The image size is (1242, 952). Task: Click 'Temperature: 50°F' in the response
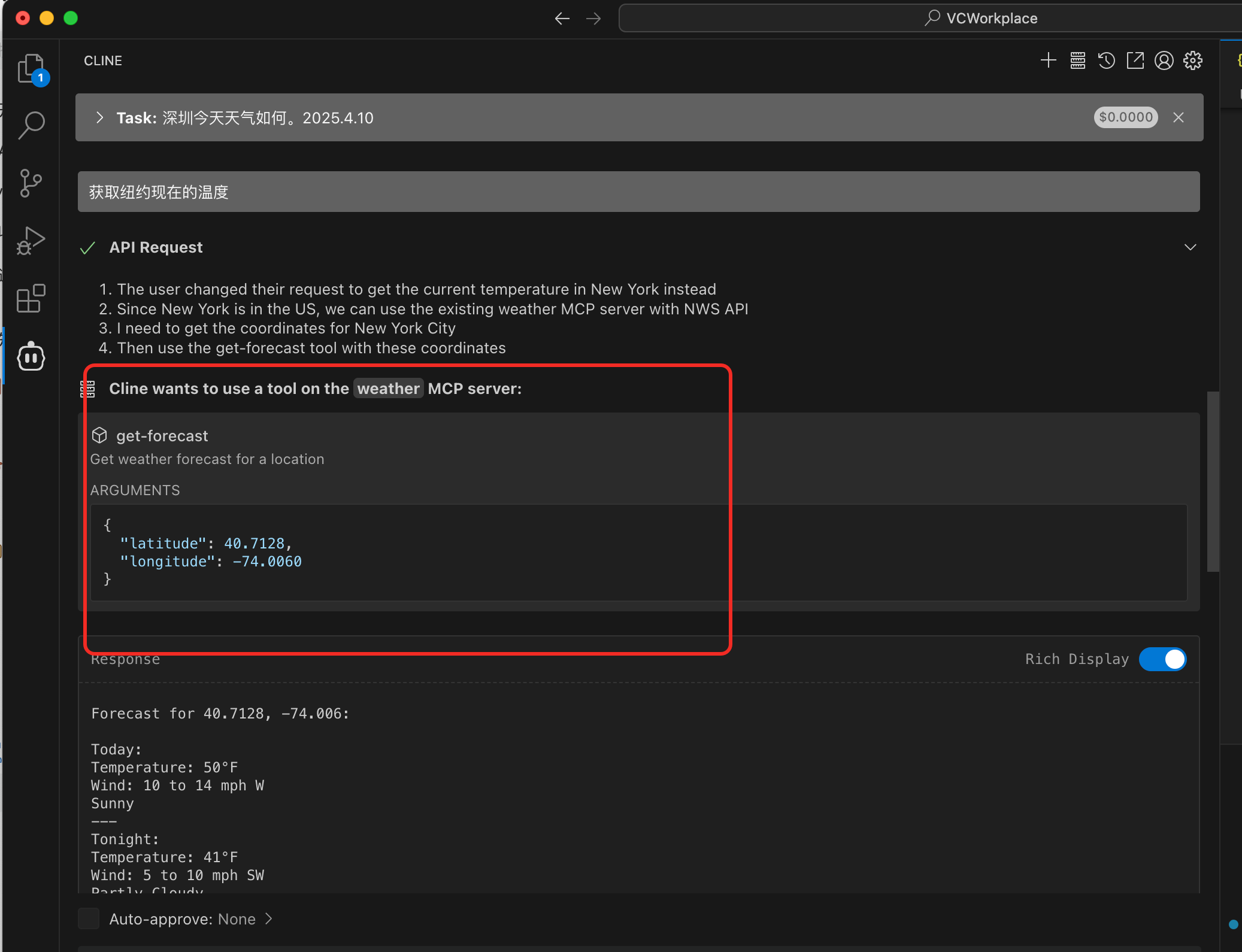[165, 768]
